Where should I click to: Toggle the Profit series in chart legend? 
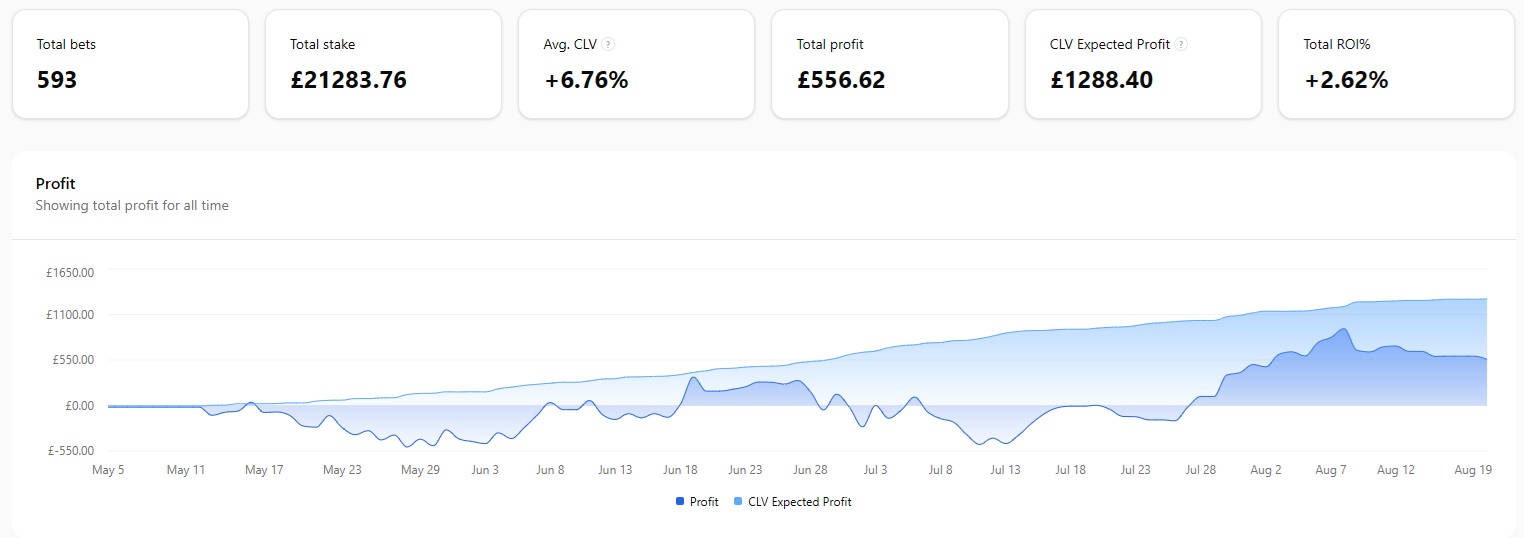coord(697,502)
